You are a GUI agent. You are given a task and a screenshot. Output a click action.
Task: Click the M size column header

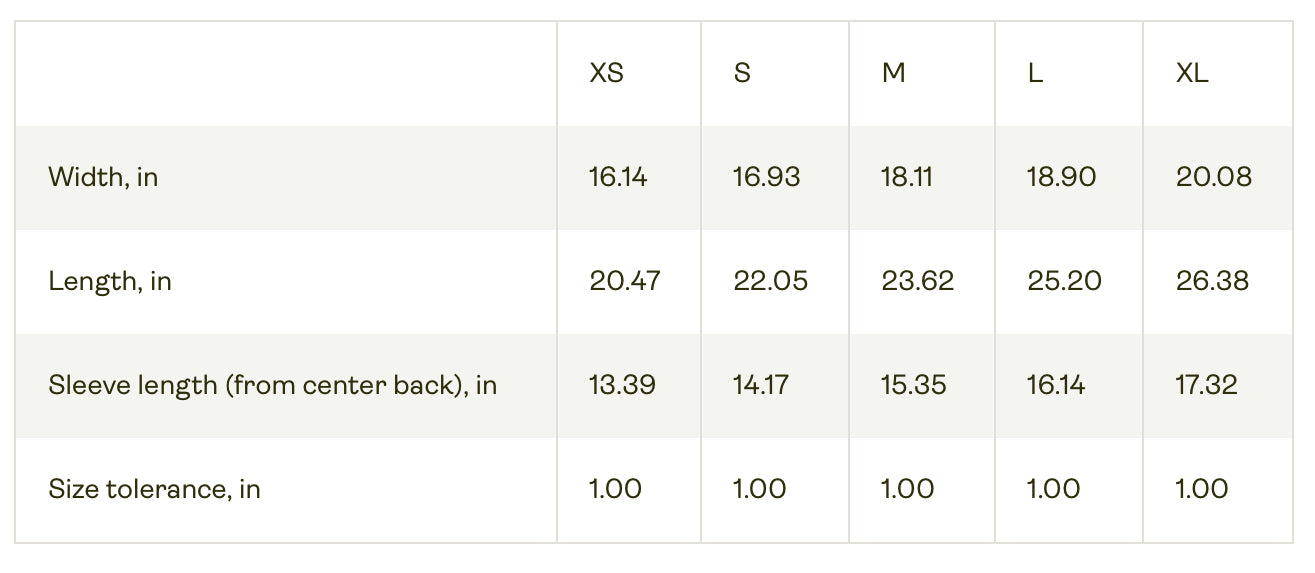coord(893,74)
